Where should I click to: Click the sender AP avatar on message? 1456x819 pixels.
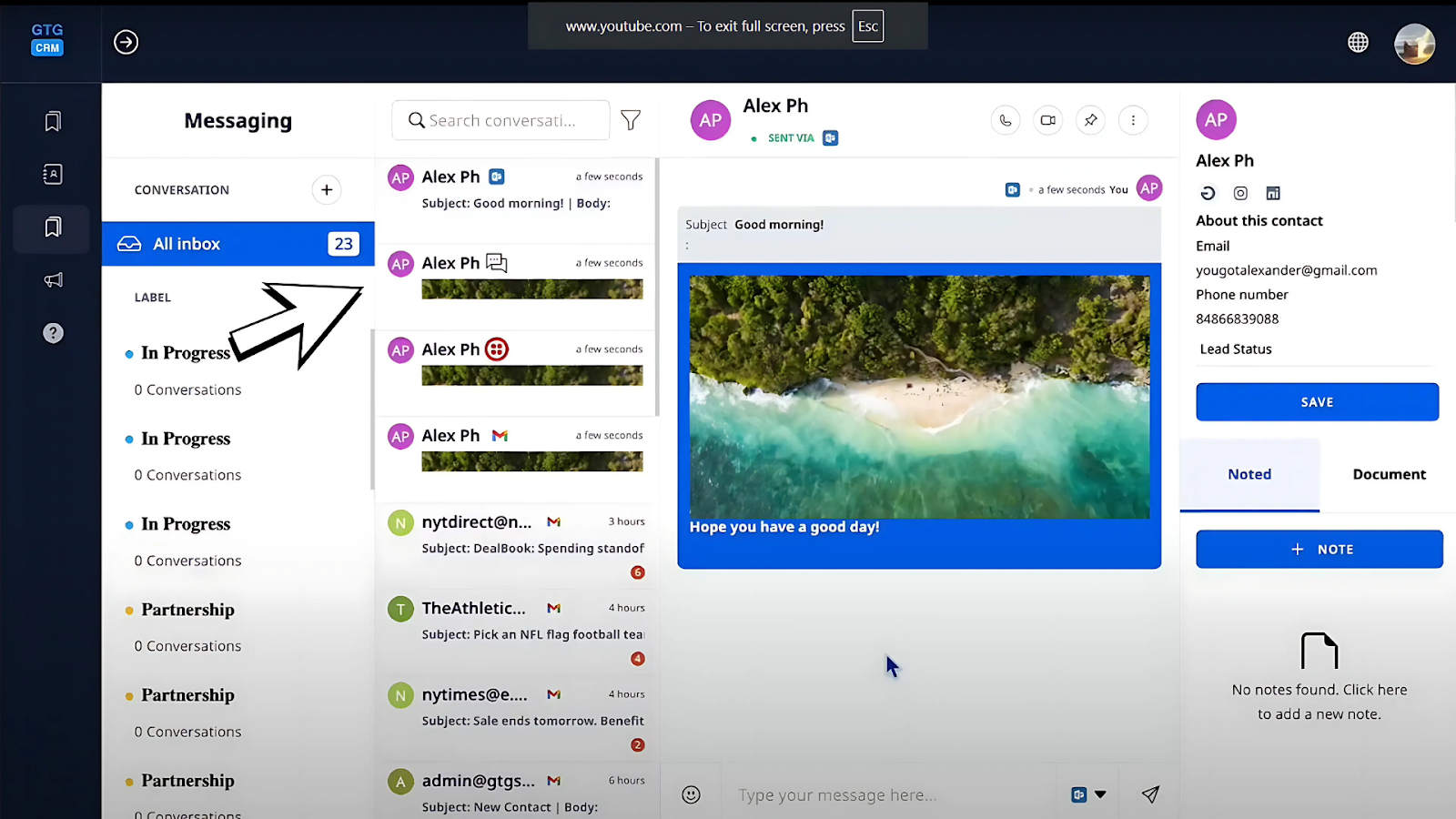[x=1149, y=188]
